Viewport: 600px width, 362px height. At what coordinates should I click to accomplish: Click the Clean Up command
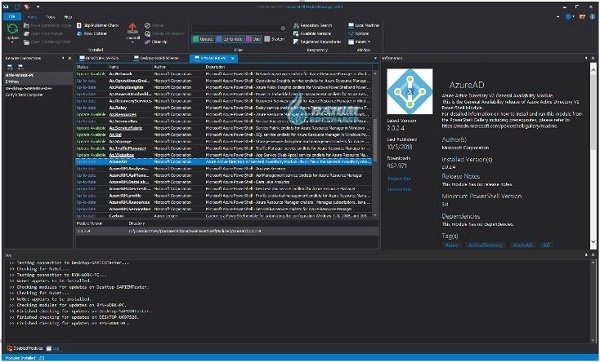[156, 42]
